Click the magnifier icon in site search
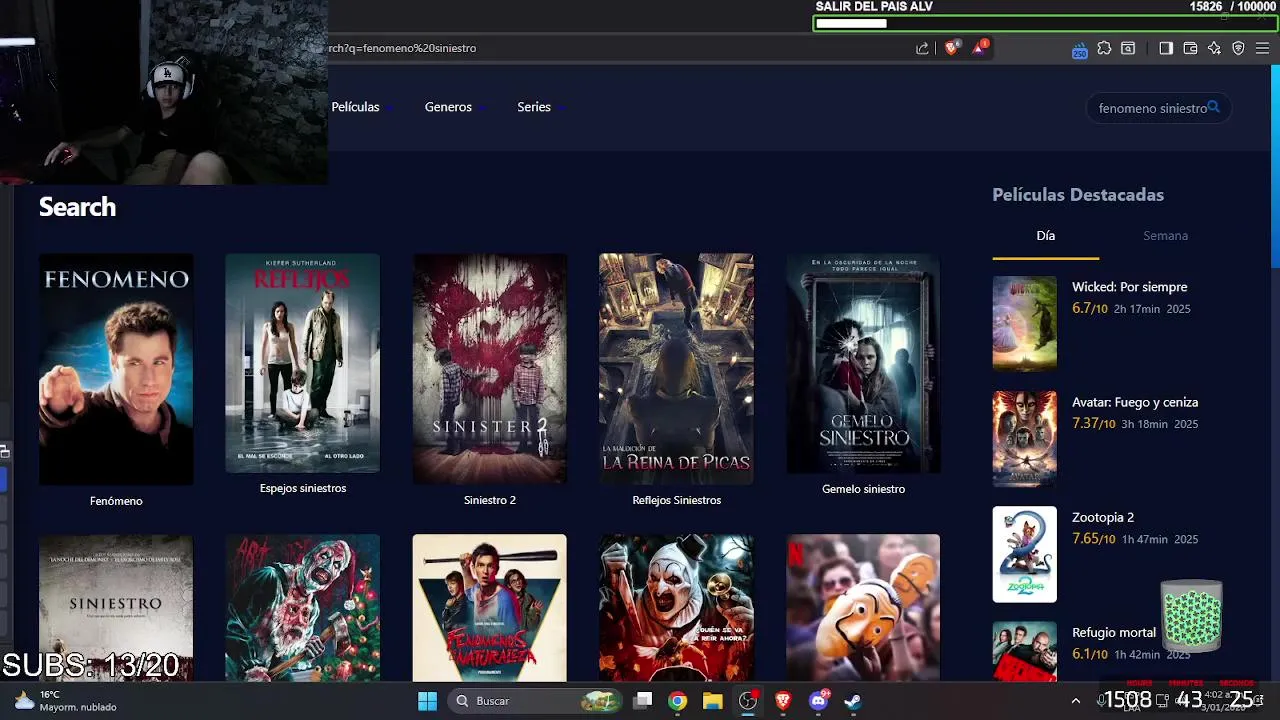1280x720 pixels. tap(1213, 107)
